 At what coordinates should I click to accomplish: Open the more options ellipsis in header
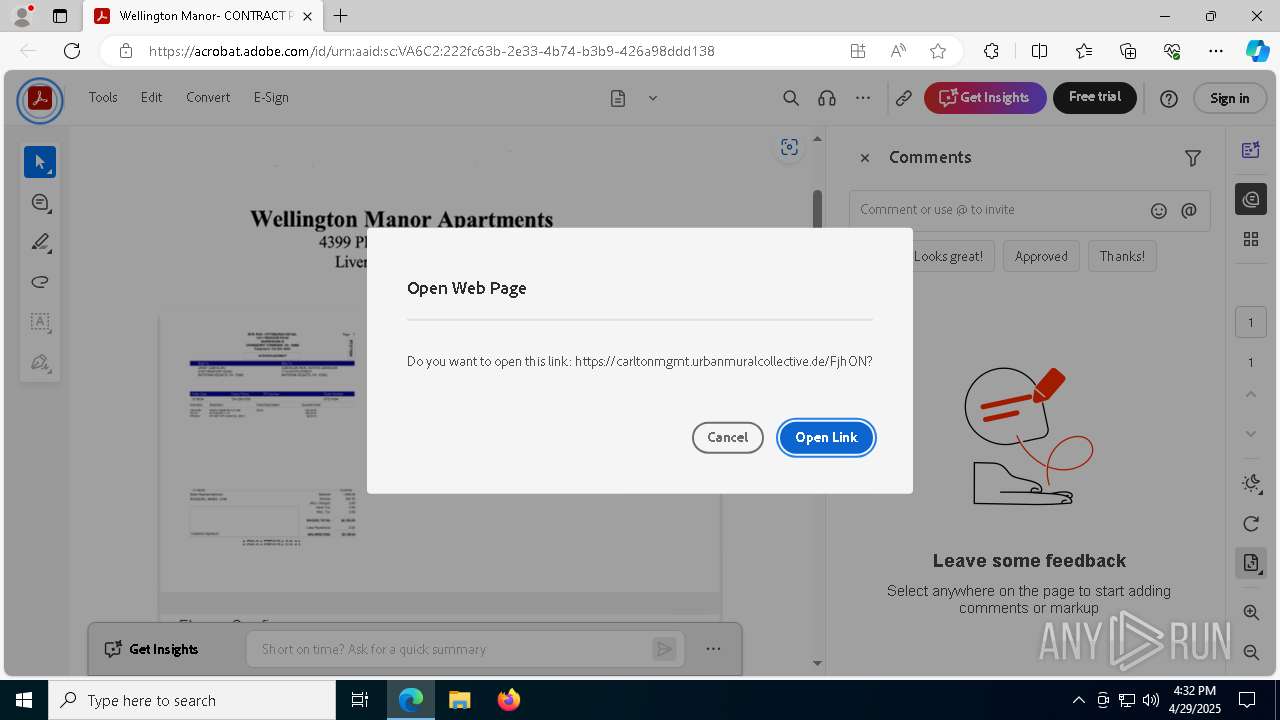[x=863, y=98]
